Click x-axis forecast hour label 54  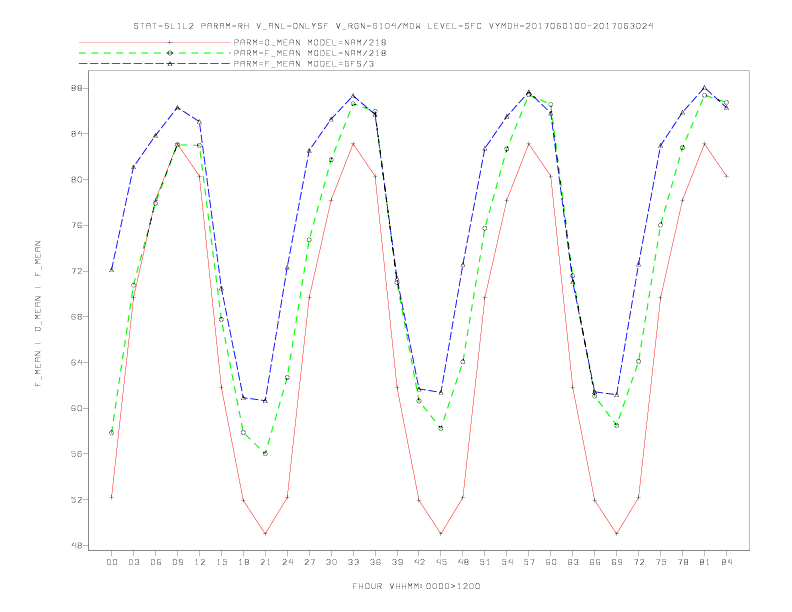click(507, 562)
